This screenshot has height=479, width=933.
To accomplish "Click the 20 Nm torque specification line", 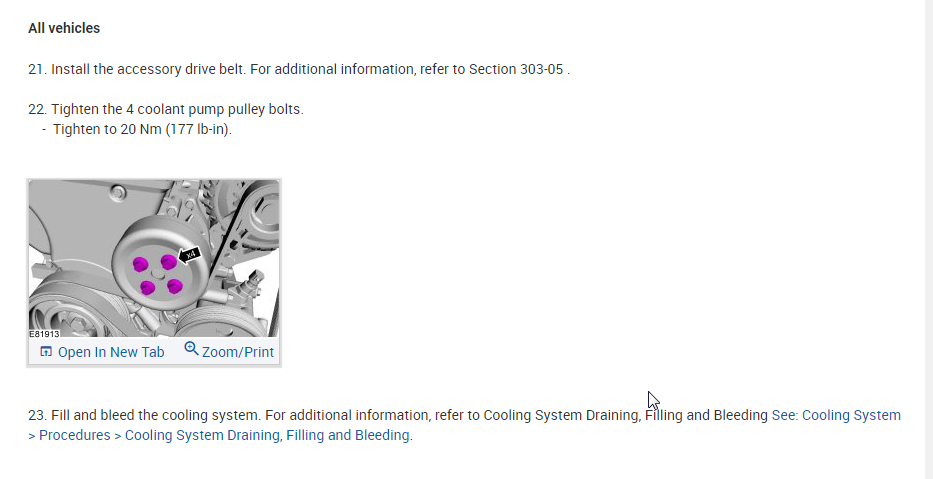I will [x=142, y=129].
